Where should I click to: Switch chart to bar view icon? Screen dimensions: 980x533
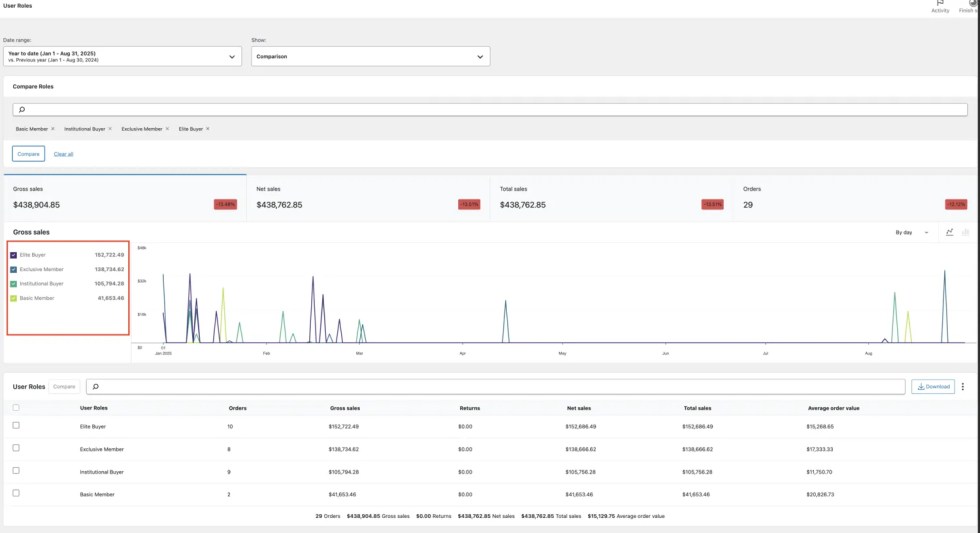click(965, 232)
